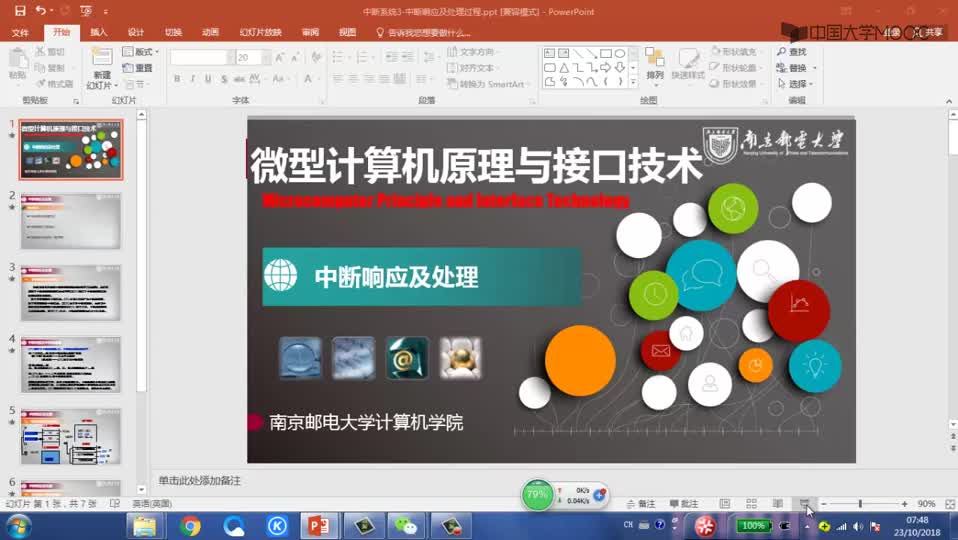Toggle Underline formatting
Screen dimensions: 958x540
click(x=208, y=79)
